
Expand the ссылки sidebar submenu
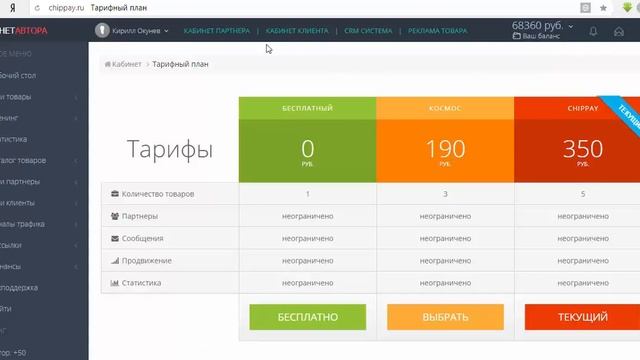pyautogui.click(x=76, y=245)
